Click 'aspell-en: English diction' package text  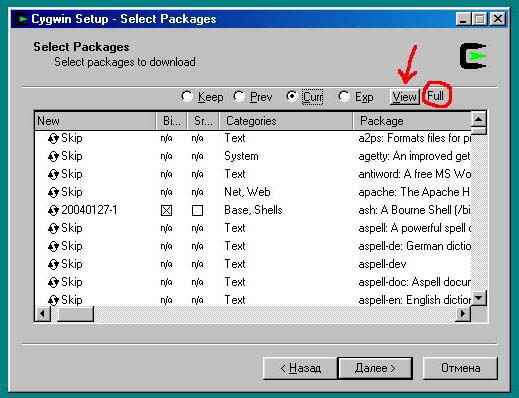415,300
